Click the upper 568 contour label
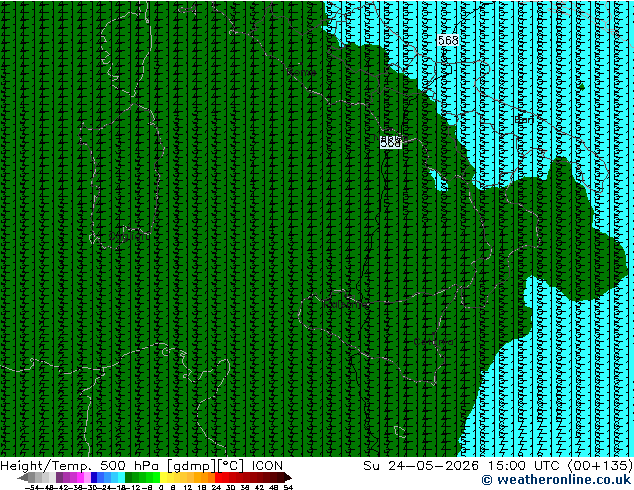 coord(448,40)
